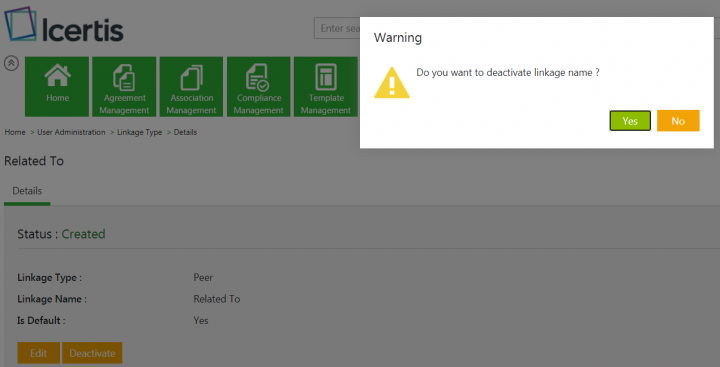Image resolution: width=720 pixels, height=367 pixels.
Task: Click the Warning dialog title
Action: (398, 38)
